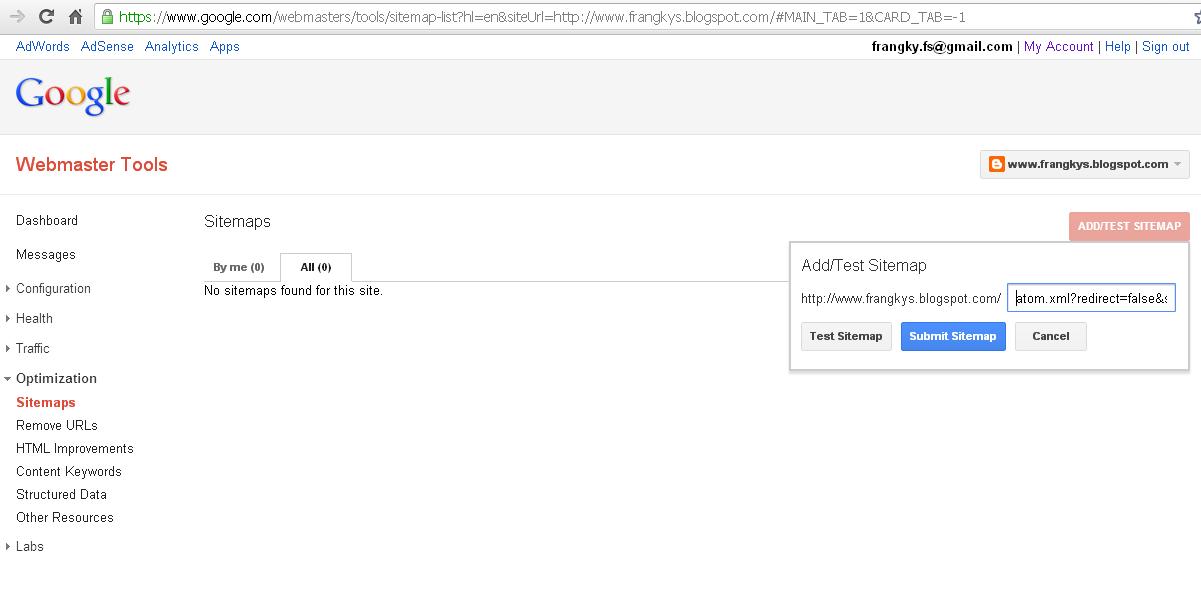Screen dimensions: 1201x595
Task: Click the Sign out link
Action: [1165, 46]
